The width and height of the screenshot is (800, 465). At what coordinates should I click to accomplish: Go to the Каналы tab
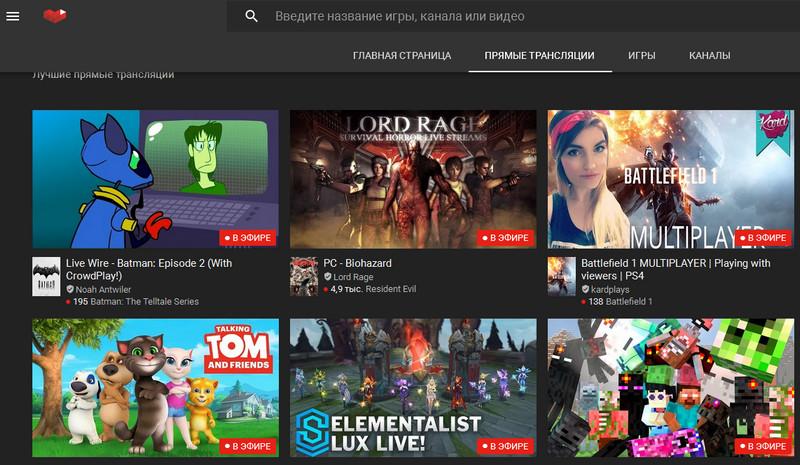(710, 56)
